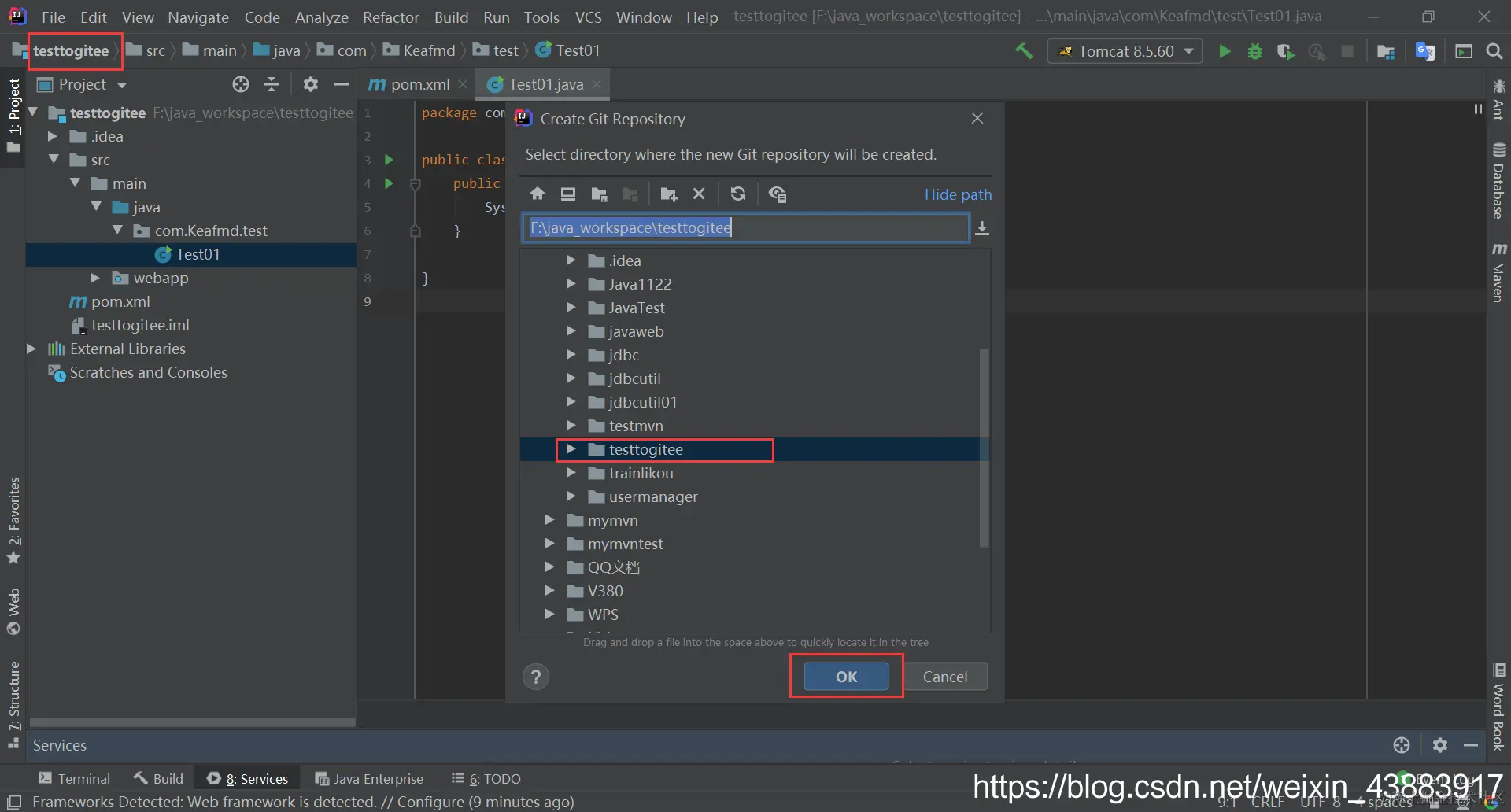The width and height of the screenshot is (1511, 812).
Task: Click locate-file crosshair icon in Project panel
Action: tap(241, 84)
